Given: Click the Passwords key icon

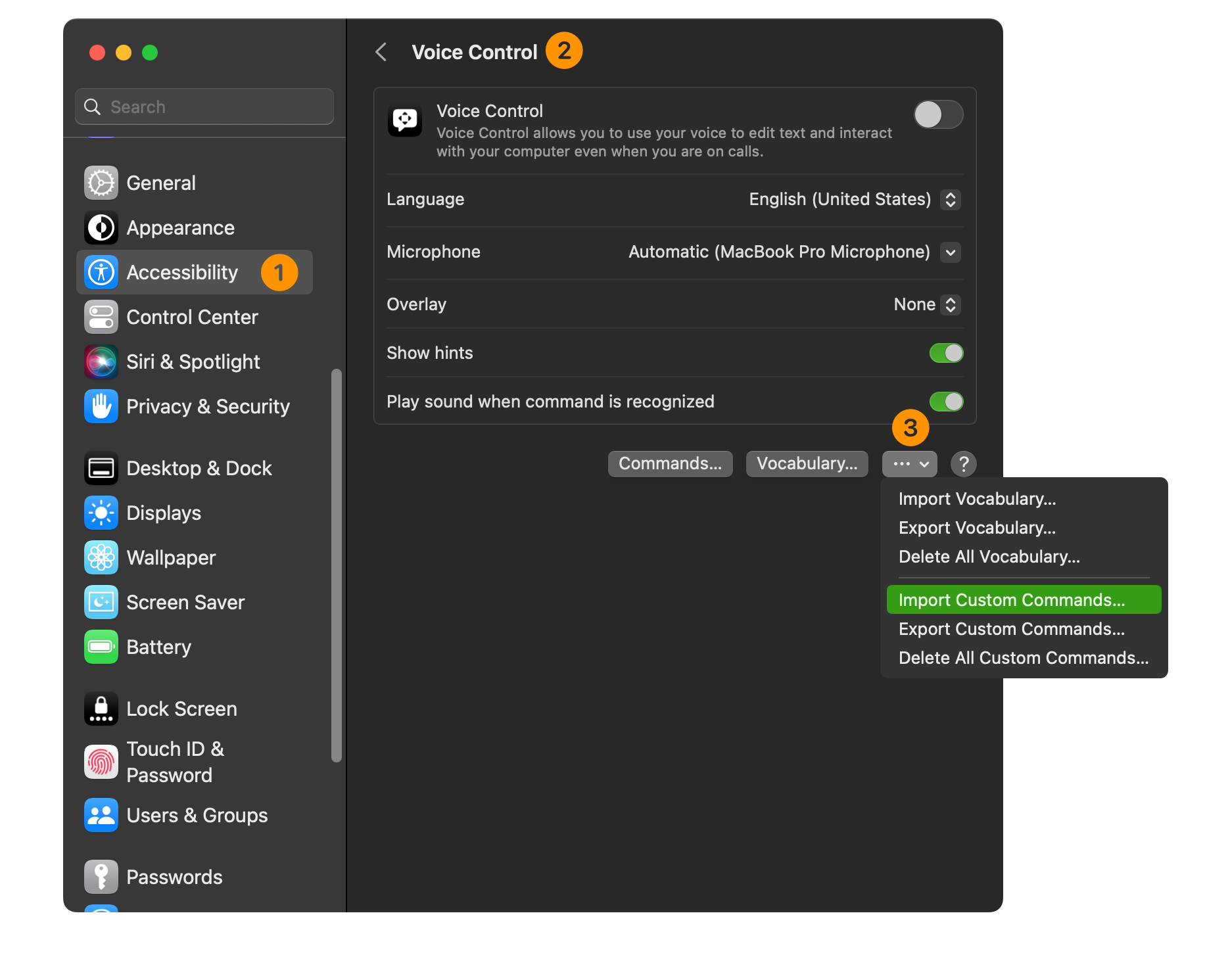Looking at the screenshot, I should 101,877.
